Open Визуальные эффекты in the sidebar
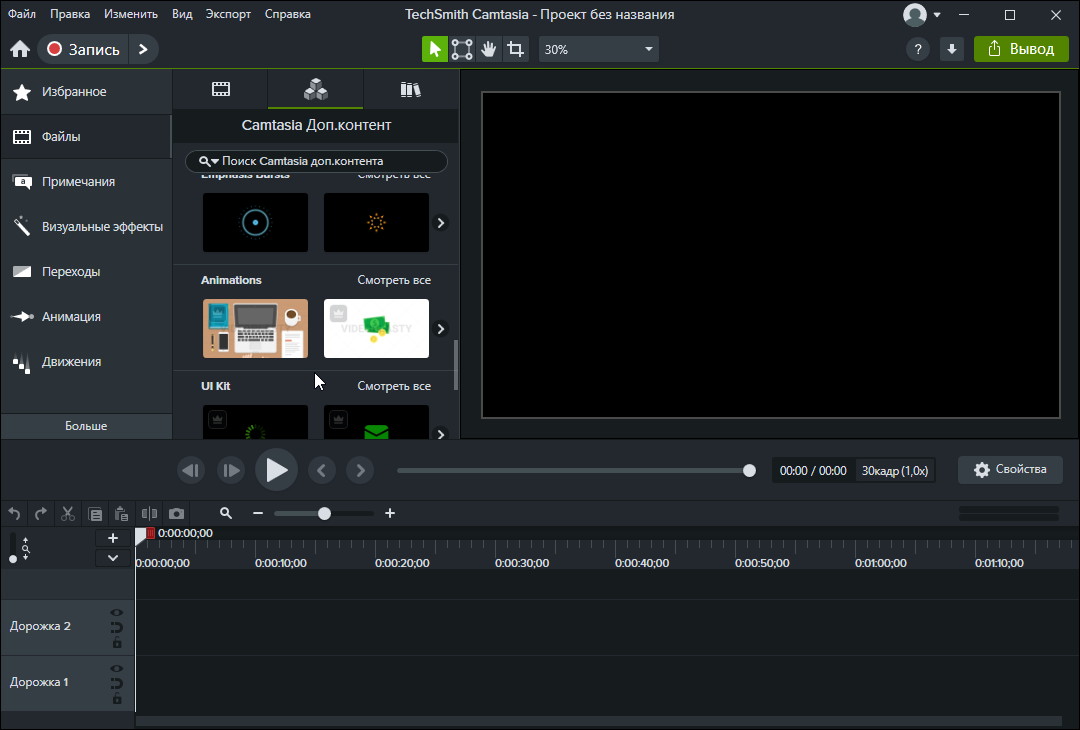1080x730 pixels. click(86, 227)
